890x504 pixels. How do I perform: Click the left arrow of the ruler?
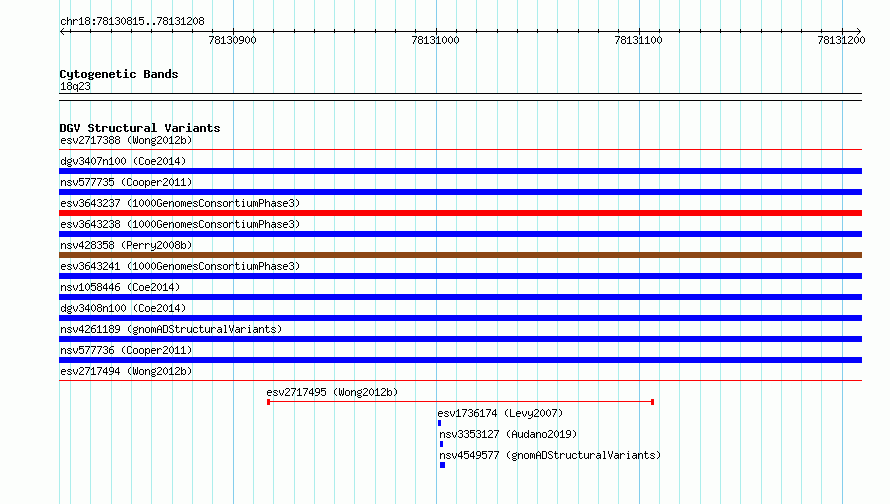pos(62,31)
